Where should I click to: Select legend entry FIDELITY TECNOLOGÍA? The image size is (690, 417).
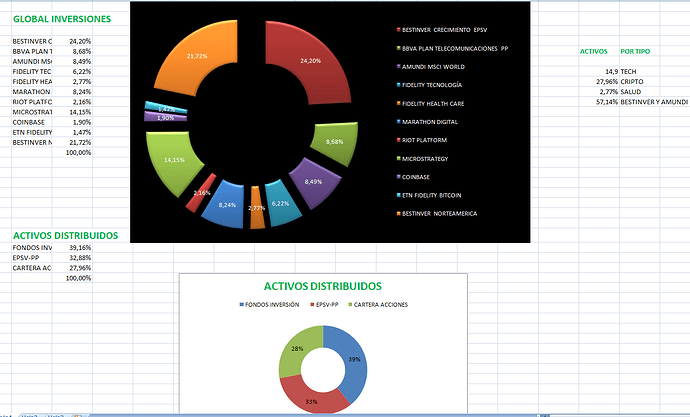tap(429, 85)
